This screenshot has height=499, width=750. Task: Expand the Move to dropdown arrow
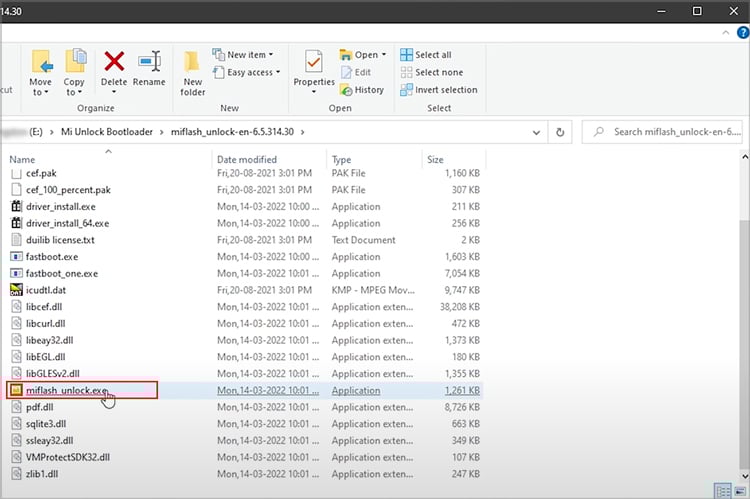pos(46,92)
